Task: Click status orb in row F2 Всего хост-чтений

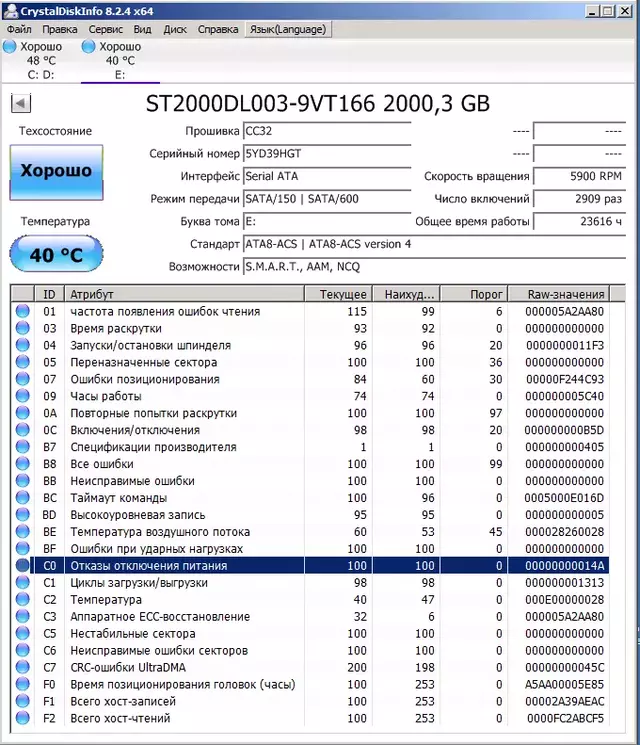Action: (x=22, y=718)
